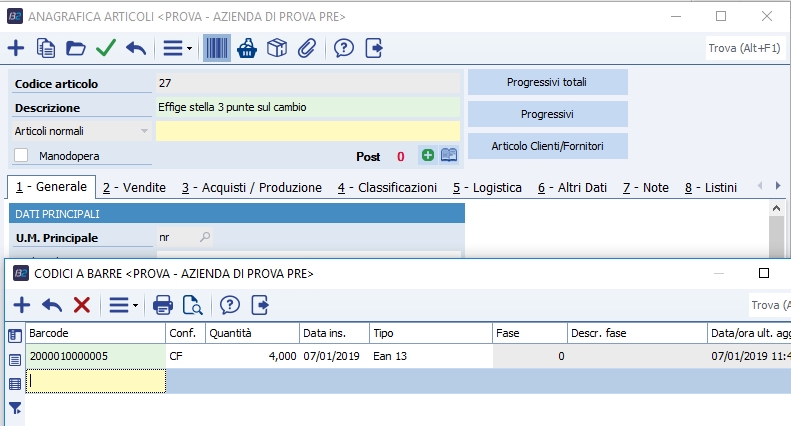Click the Articolo Clienti/Fornitori button
Screen dimensions: 791x426
click(547, 146)
